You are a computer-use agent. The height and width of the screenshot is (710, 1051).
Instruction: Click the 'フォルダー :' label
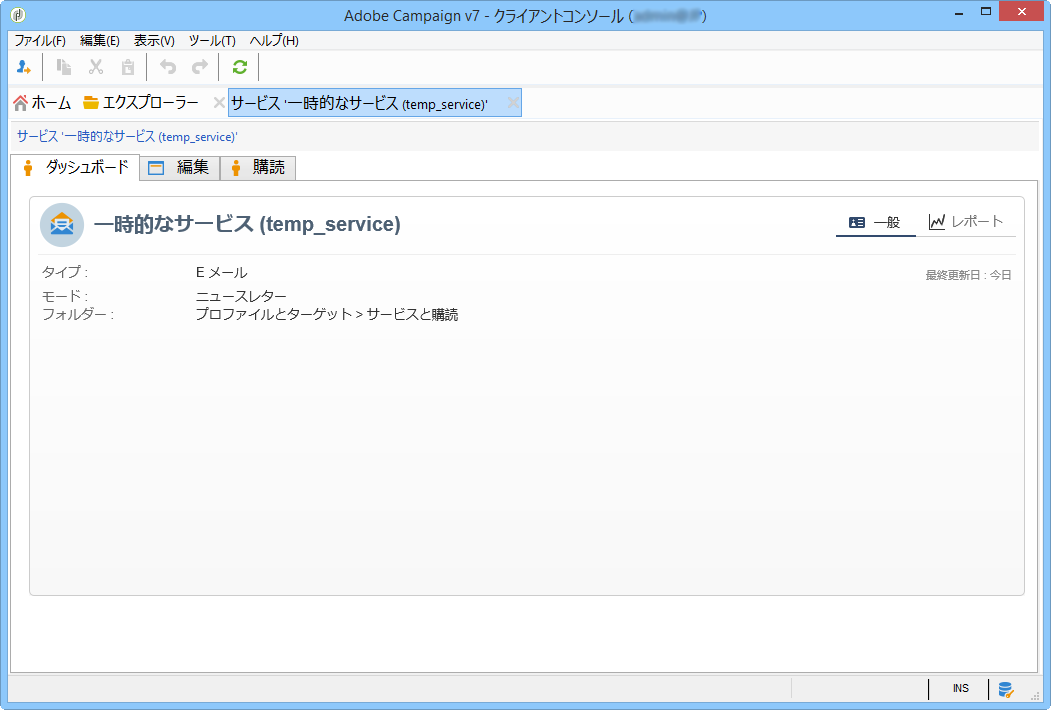point(78,314)
